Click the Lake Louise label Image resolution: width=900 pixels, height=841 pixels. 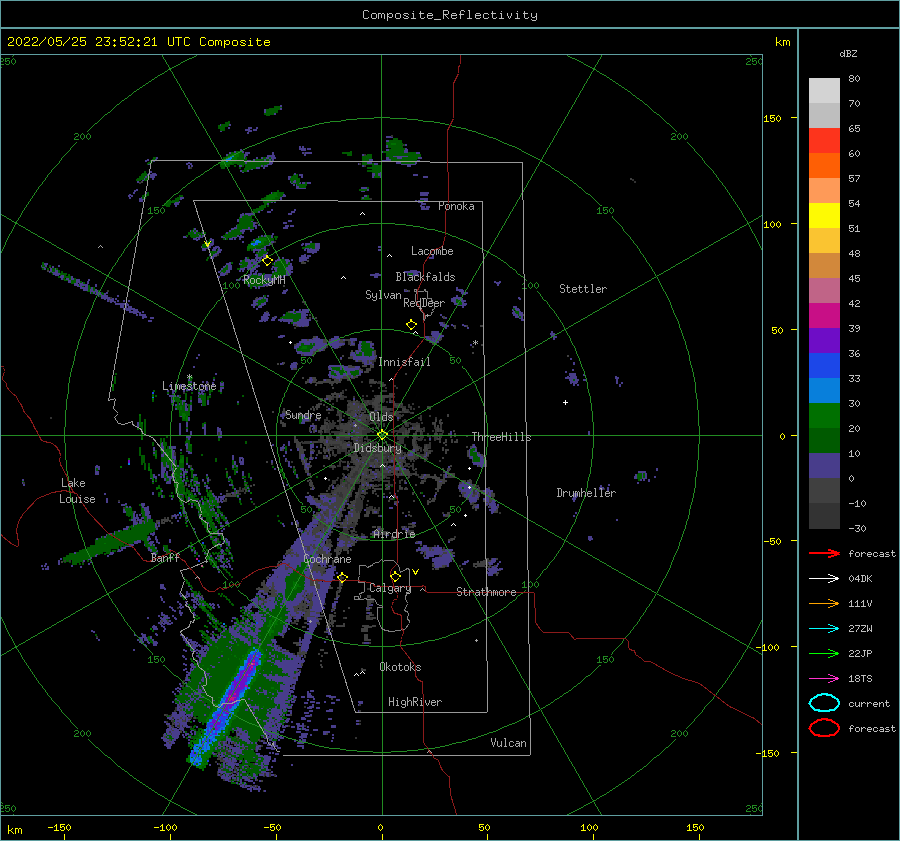pos(77,491)
